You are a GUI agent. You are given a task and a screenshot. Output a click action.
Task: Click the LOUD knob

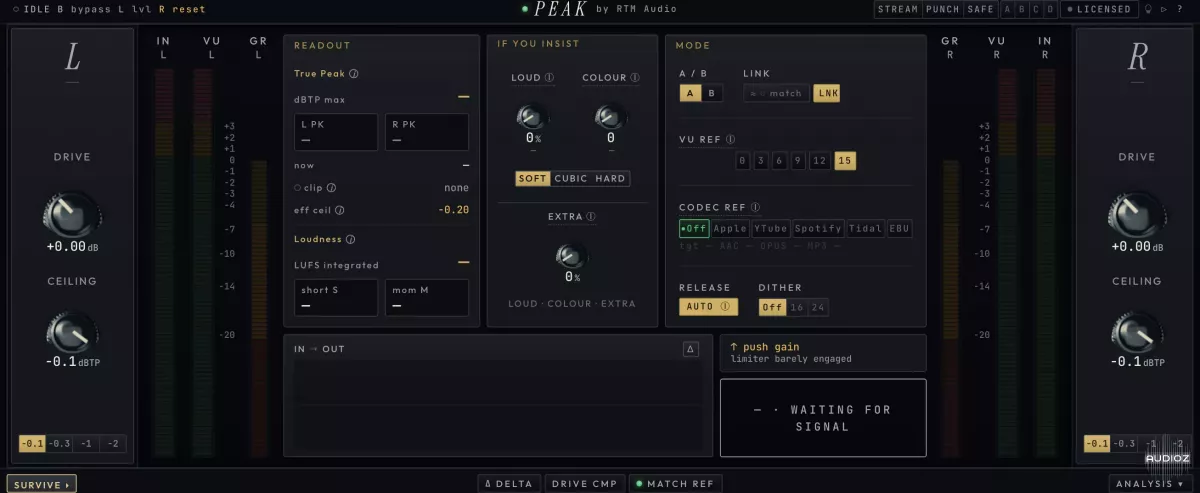[532, 115]
